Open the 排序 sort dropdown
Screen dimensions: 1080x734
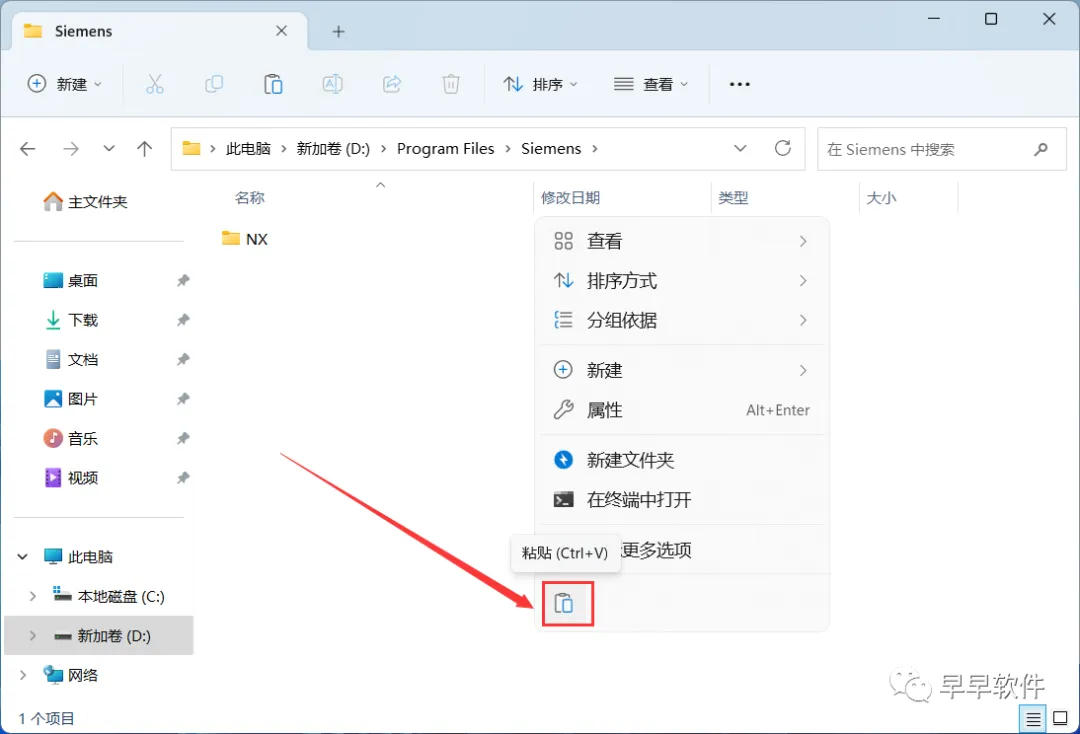(x=541, y=84)
